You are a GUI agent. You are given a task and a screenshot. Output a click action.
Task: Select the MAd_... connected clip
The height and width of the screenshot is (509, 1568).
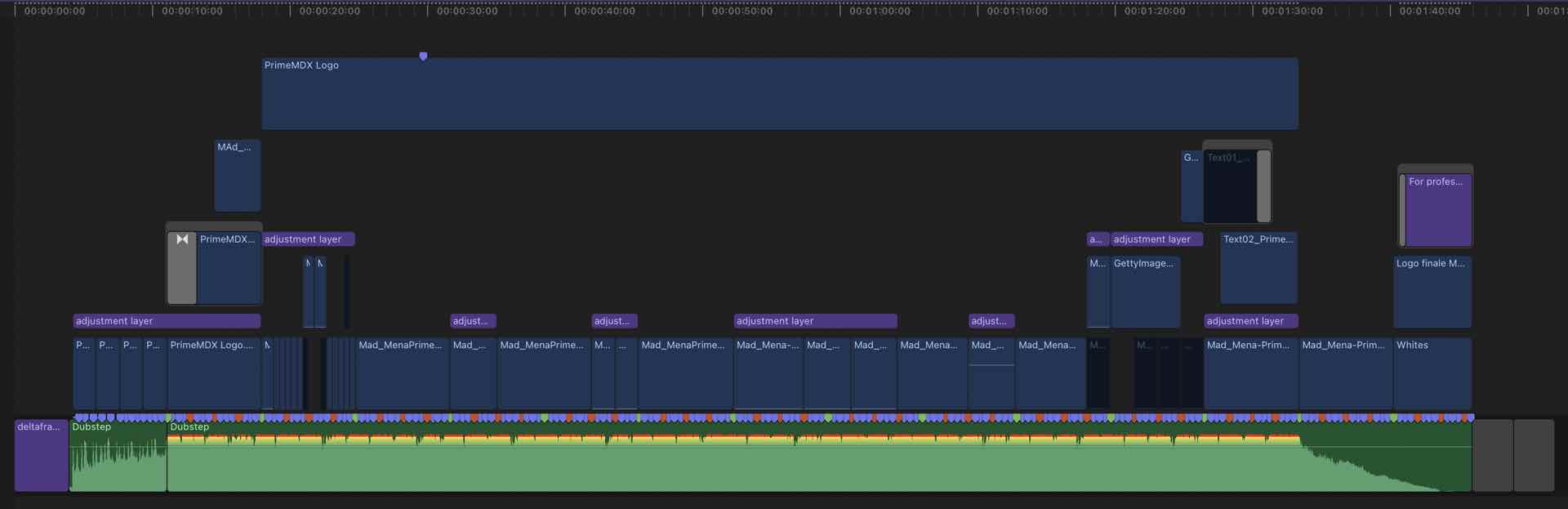coord(238,176)
